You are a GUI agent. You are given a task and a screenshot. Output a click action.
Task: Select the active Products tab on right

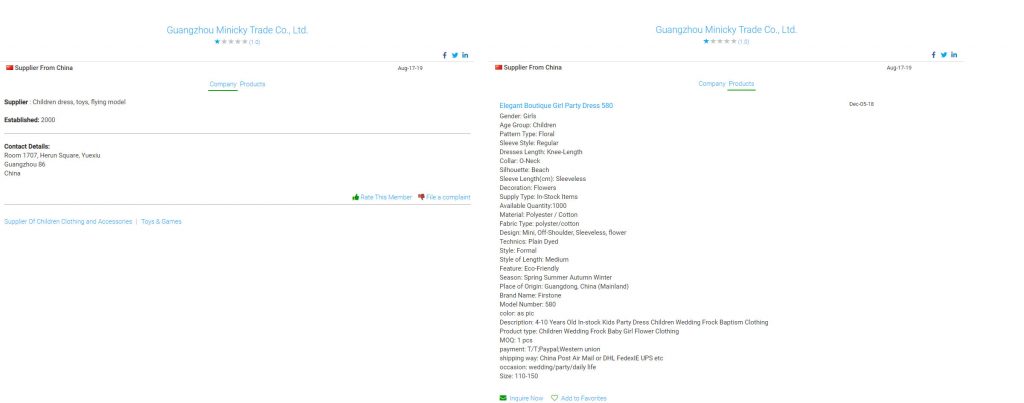[x=742, y=84]
